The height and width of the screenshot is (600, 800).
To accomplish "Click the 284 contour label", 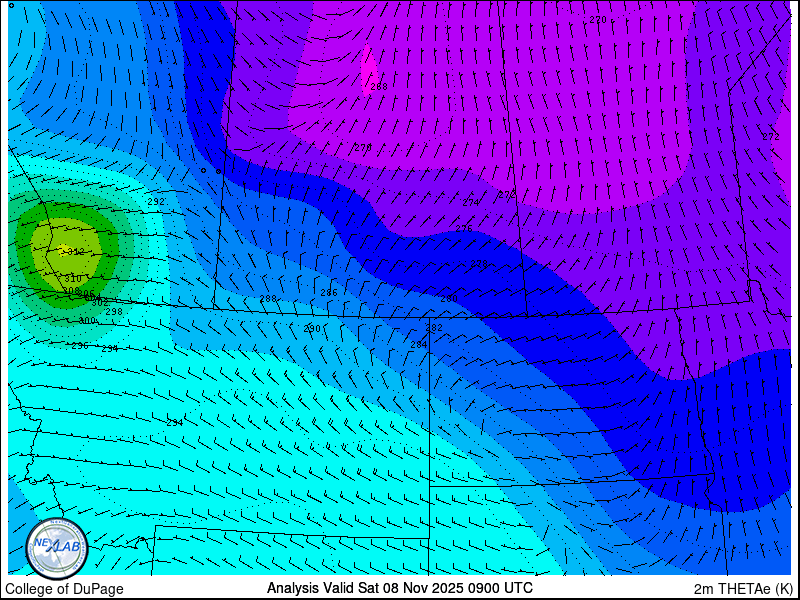I will coord(419,345).
